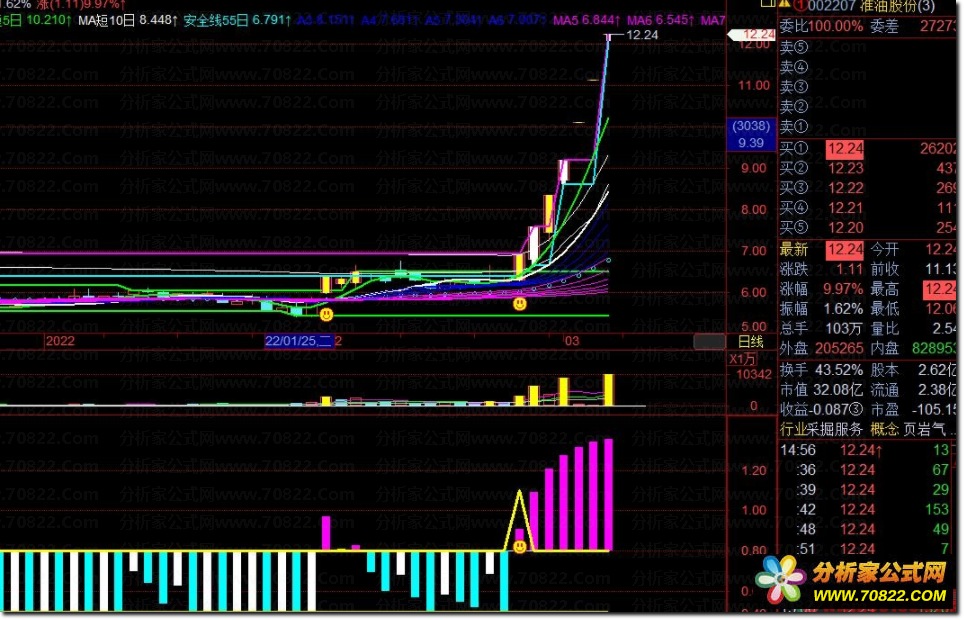Click the 振幅 1.62% value

coord(843,308)
